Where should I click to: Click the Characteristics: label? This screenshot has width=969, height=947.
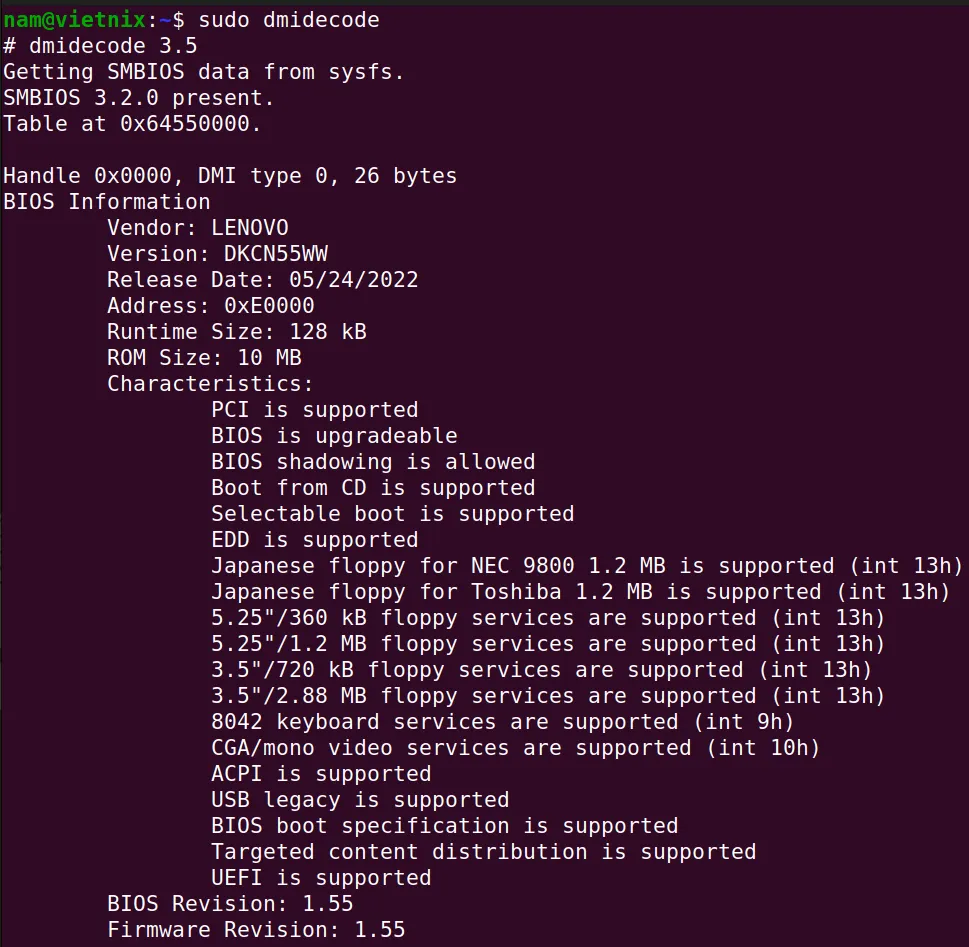click(x=211, y=384)
